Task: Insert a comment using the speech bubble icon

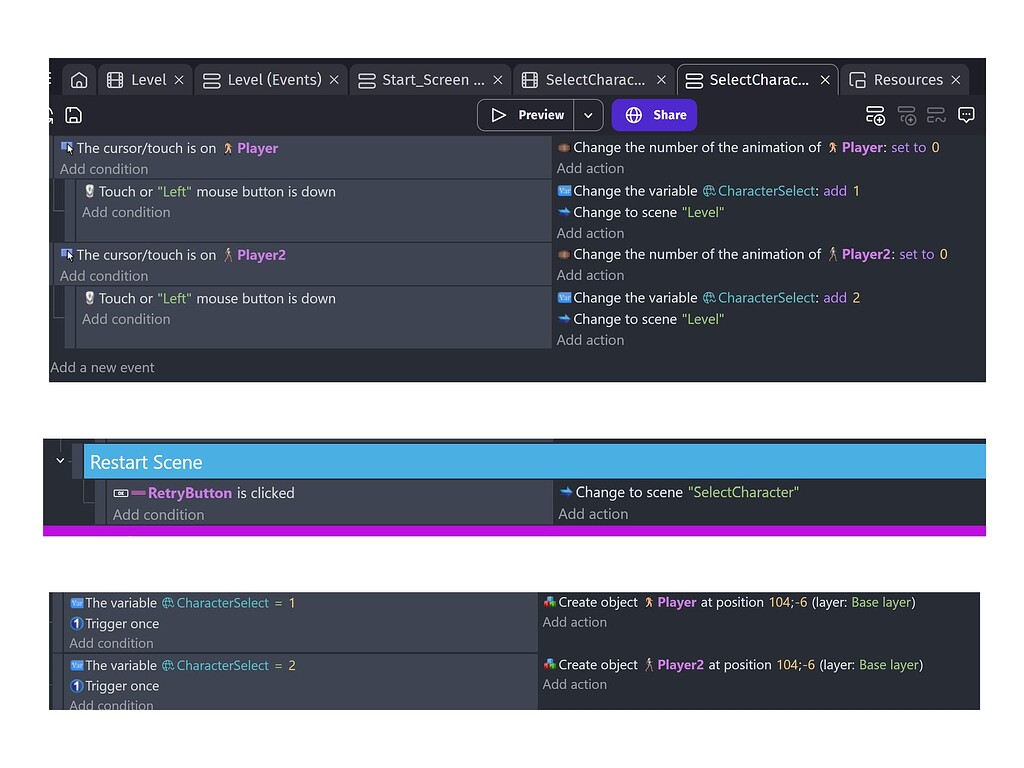Action: [x=966, y=115]
